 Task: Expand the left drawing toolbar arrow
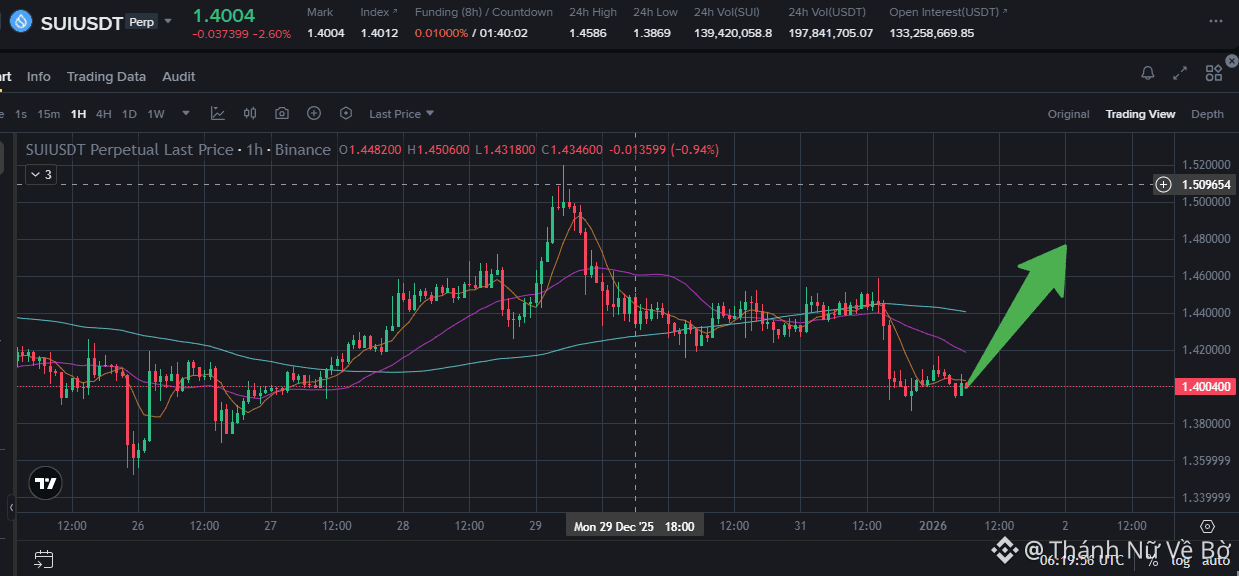[11, 508]
